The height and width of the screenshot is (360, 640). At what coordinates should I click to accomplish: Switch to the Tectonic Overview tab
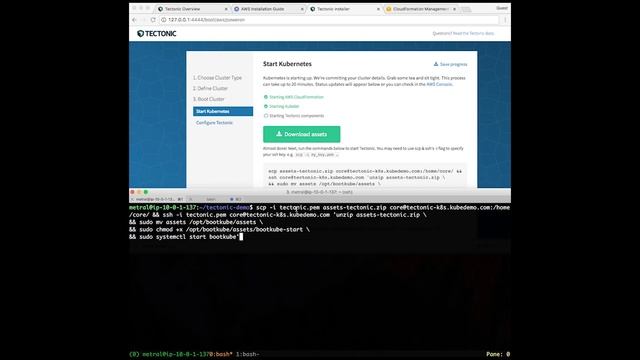click(x=193, y=9)
